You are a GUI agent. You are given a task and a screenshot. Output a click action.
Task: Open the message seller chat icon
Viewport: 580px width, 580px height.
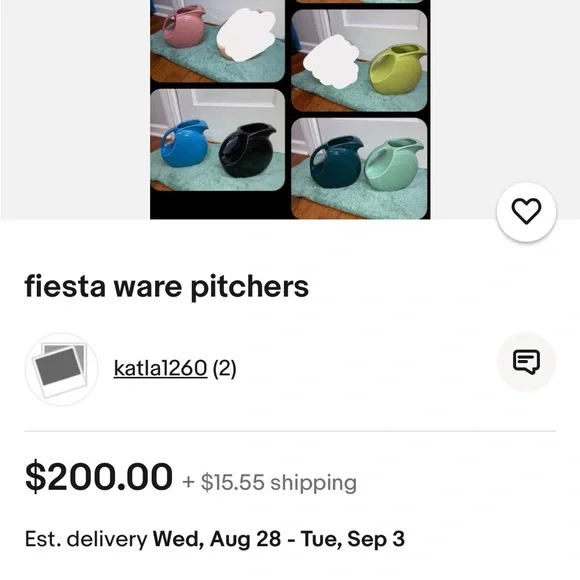tap(526, 362)
